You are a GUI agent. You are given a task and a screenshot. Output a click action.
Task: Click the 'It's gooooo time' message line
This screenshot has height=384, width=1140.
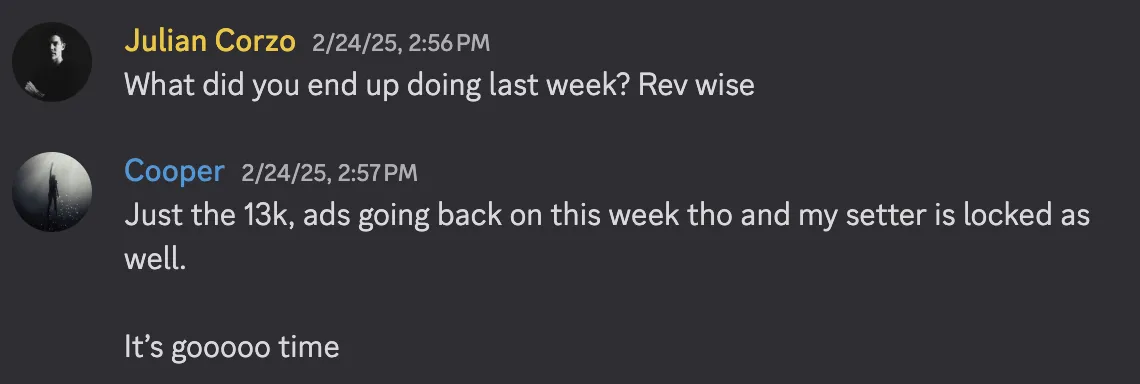[231, 348]
